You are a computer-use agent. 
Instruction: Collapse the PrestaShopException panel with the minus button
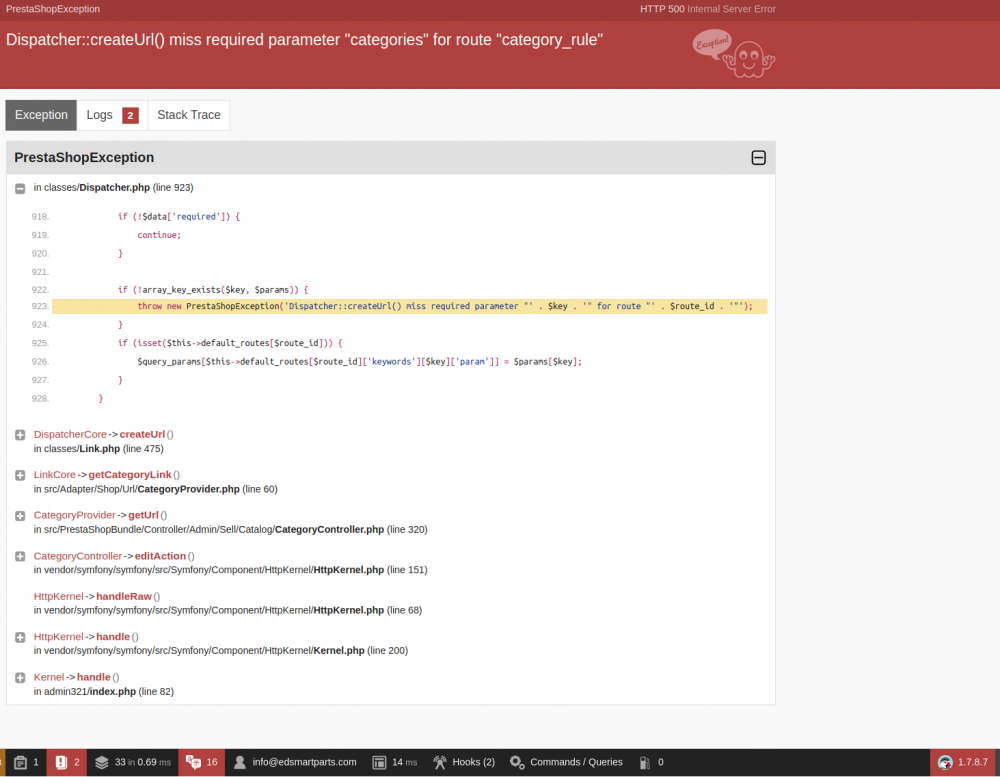click(x=758, y=157)
